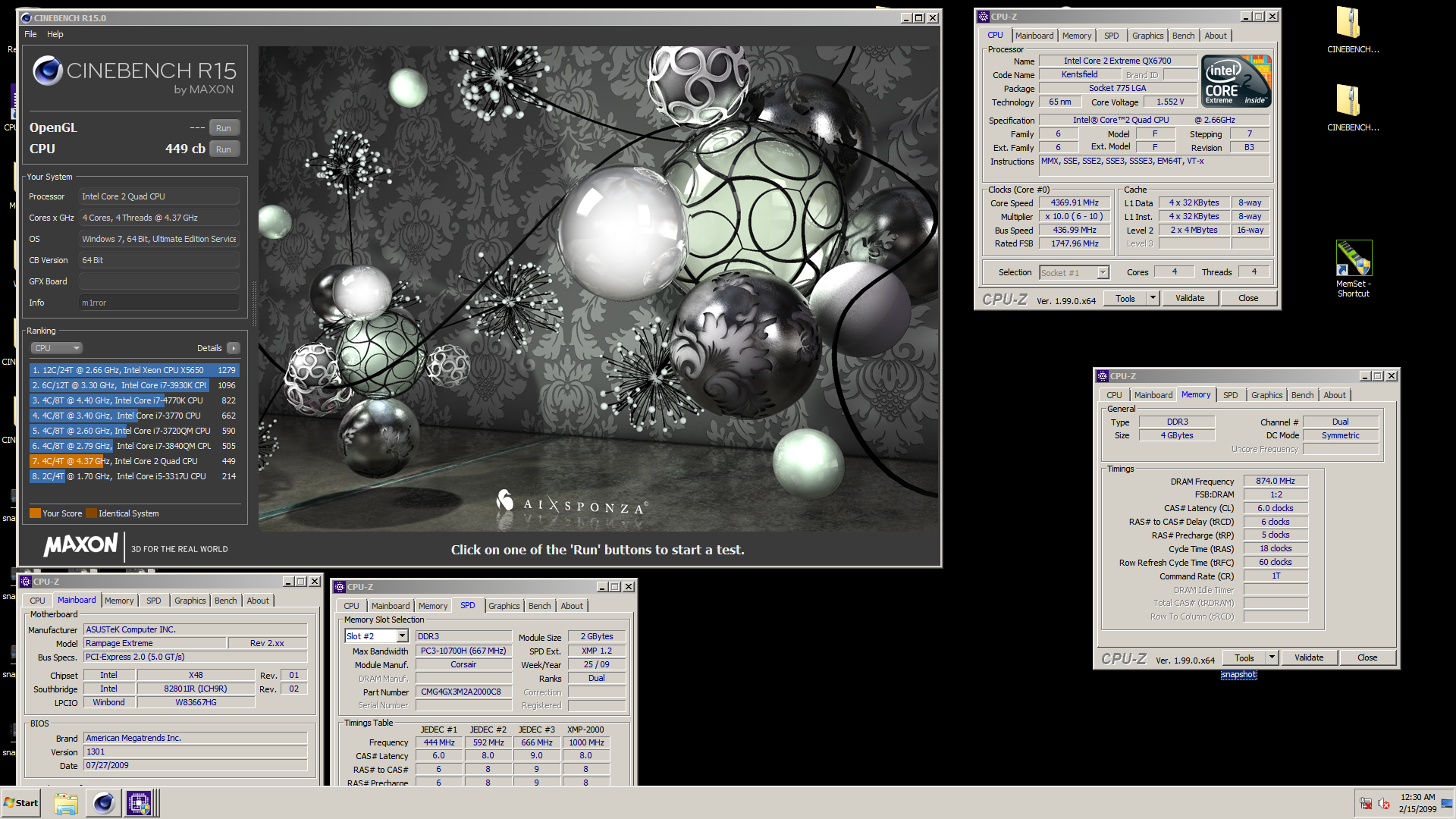The width and height of the screenshot is (1456, 819).
Task: Open Windows Explorer from the taskbar
Action: [66, 803]
